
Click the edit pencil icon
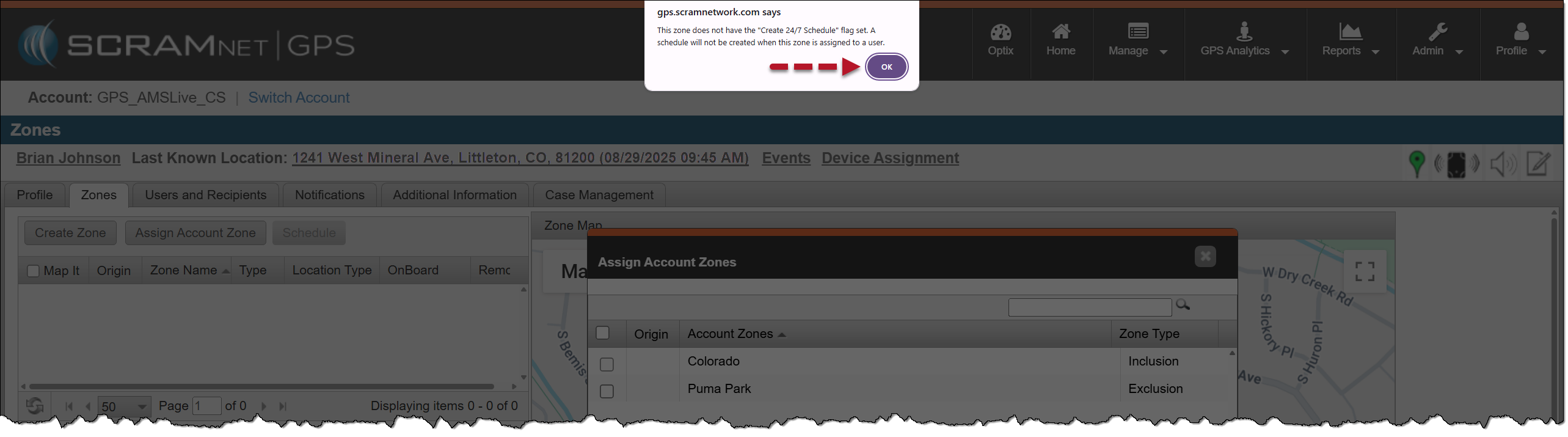pos(1538,163)
